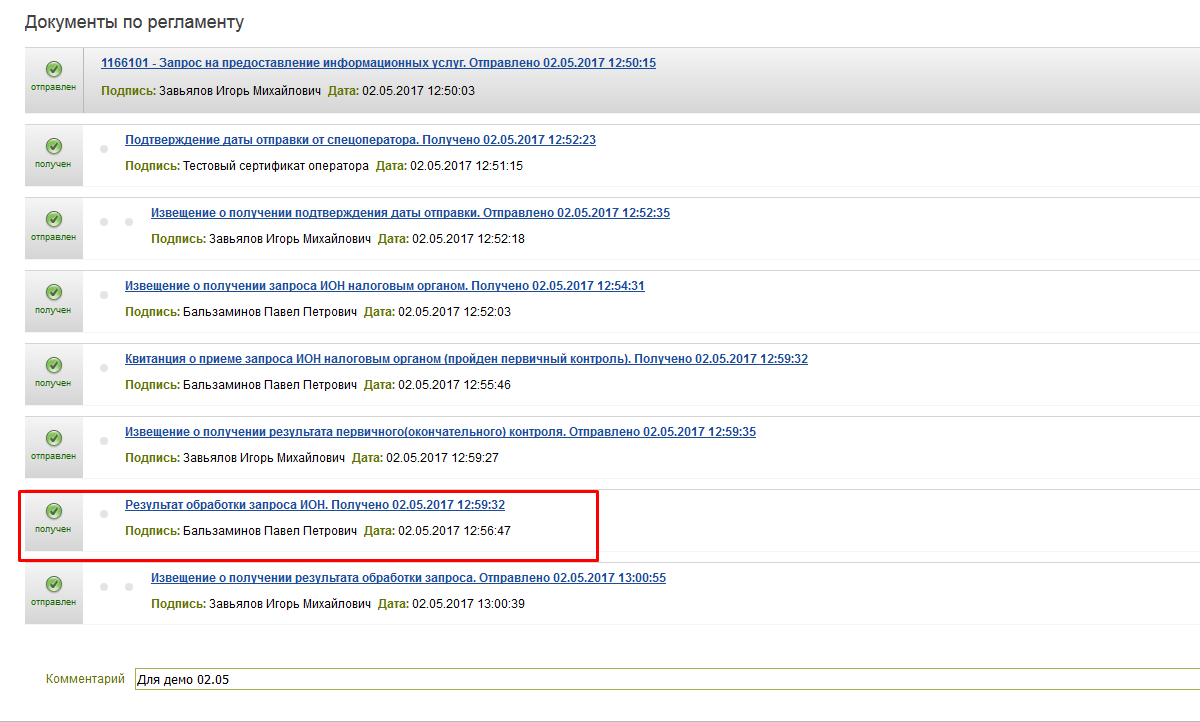Click grey dot beside 'Подтверждение даты отправки' link

tap(104, 149)
